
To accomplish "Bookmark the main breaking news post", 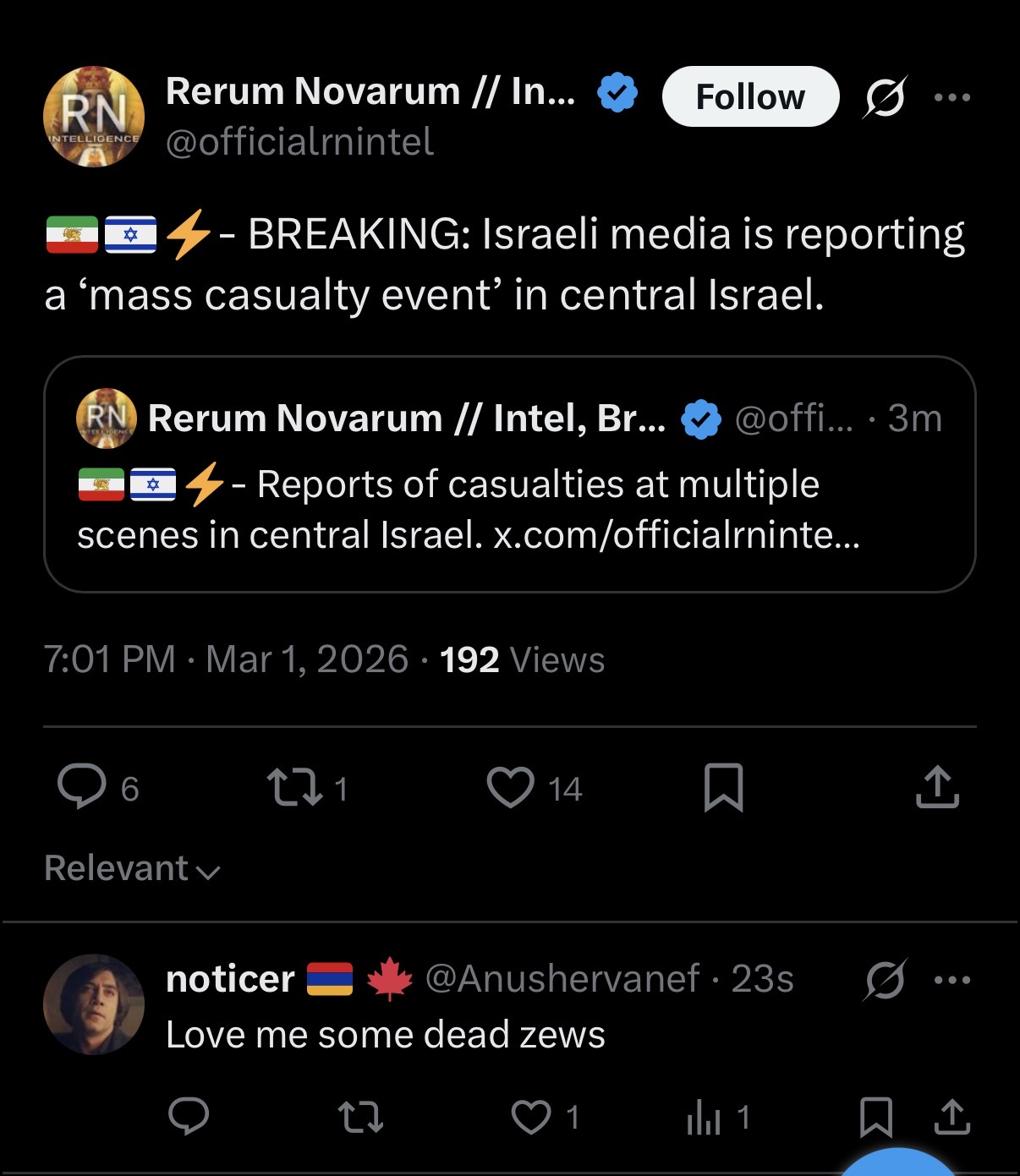I will [723, 787].
